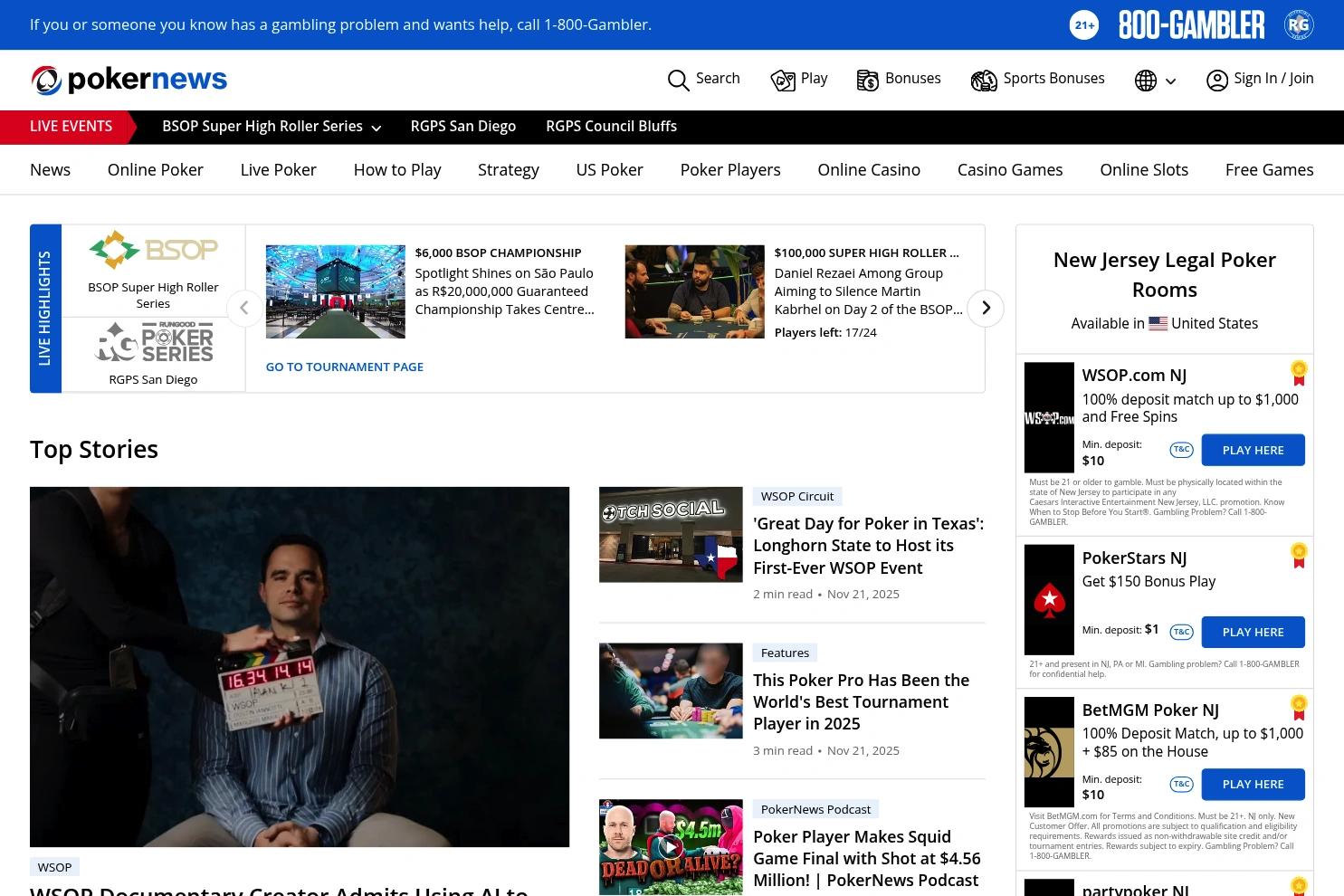The height and width of the screenshot is (896, 1344).
Task: Open the Free Games menu
Action: pyautogui.click(x=1270, y=170)
